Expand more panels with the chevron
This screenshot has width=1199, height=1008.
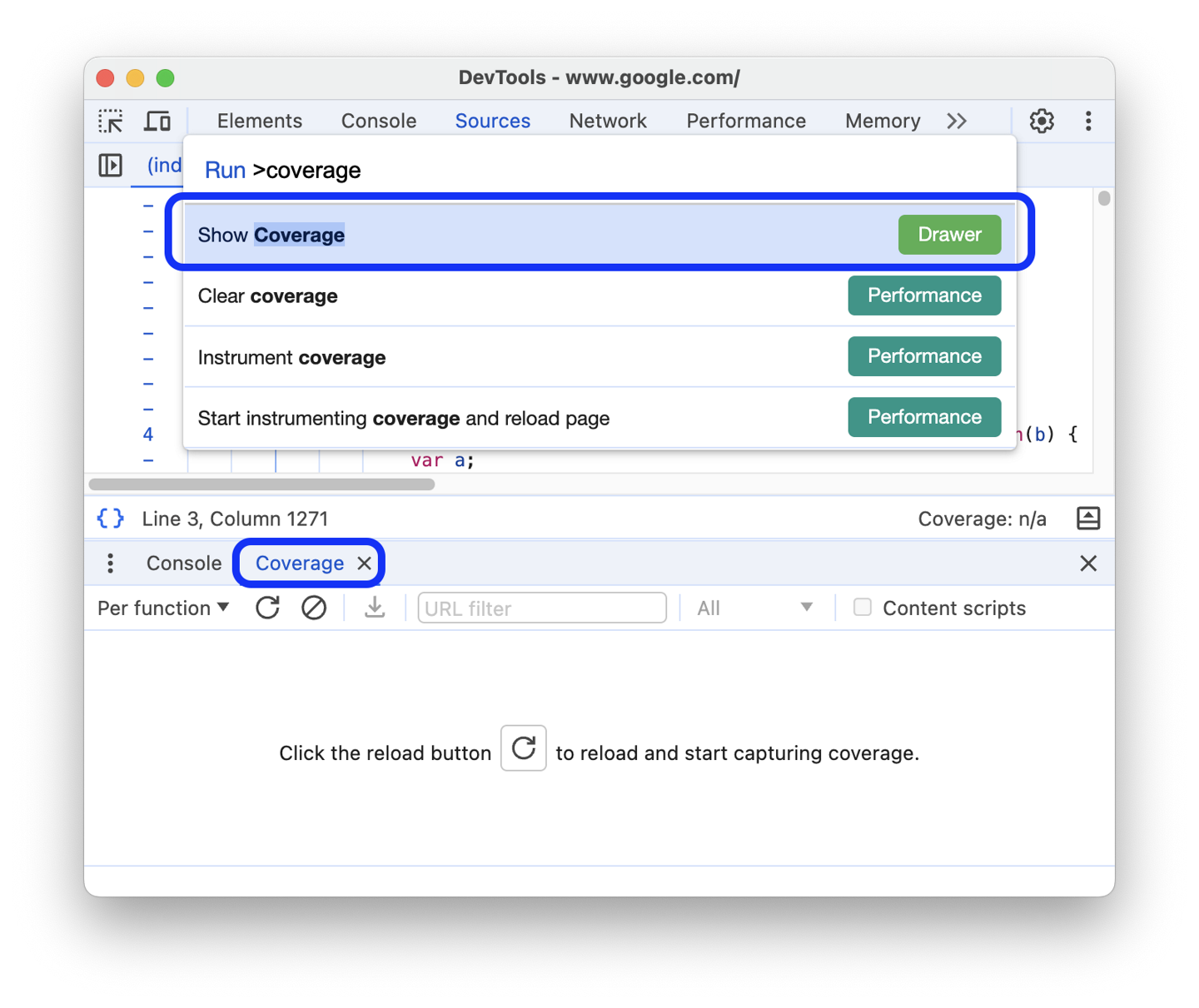957,121
